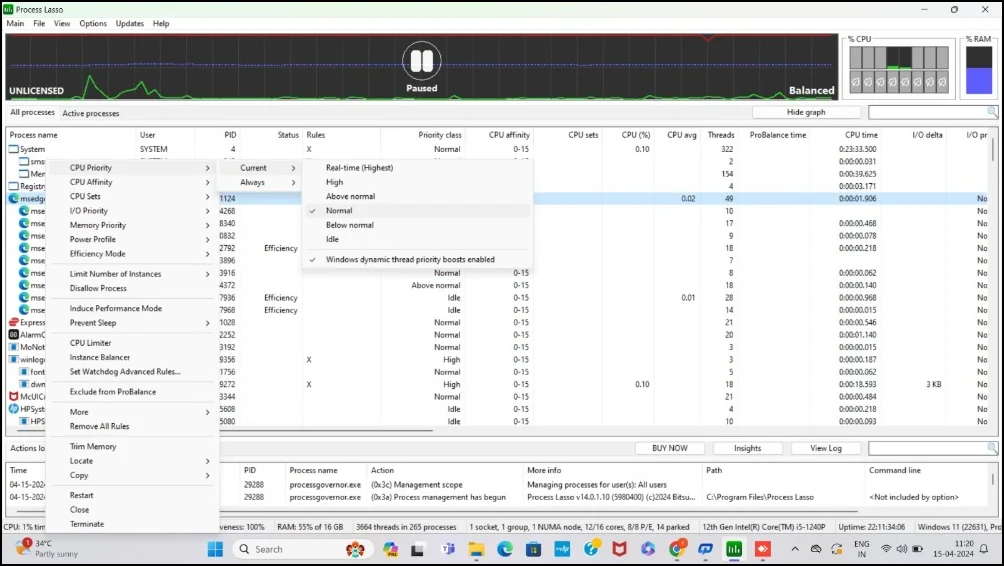Screen dimensions: 1004x566
Task: Expand the I/O Priority submenu
Action: [133, 211]
